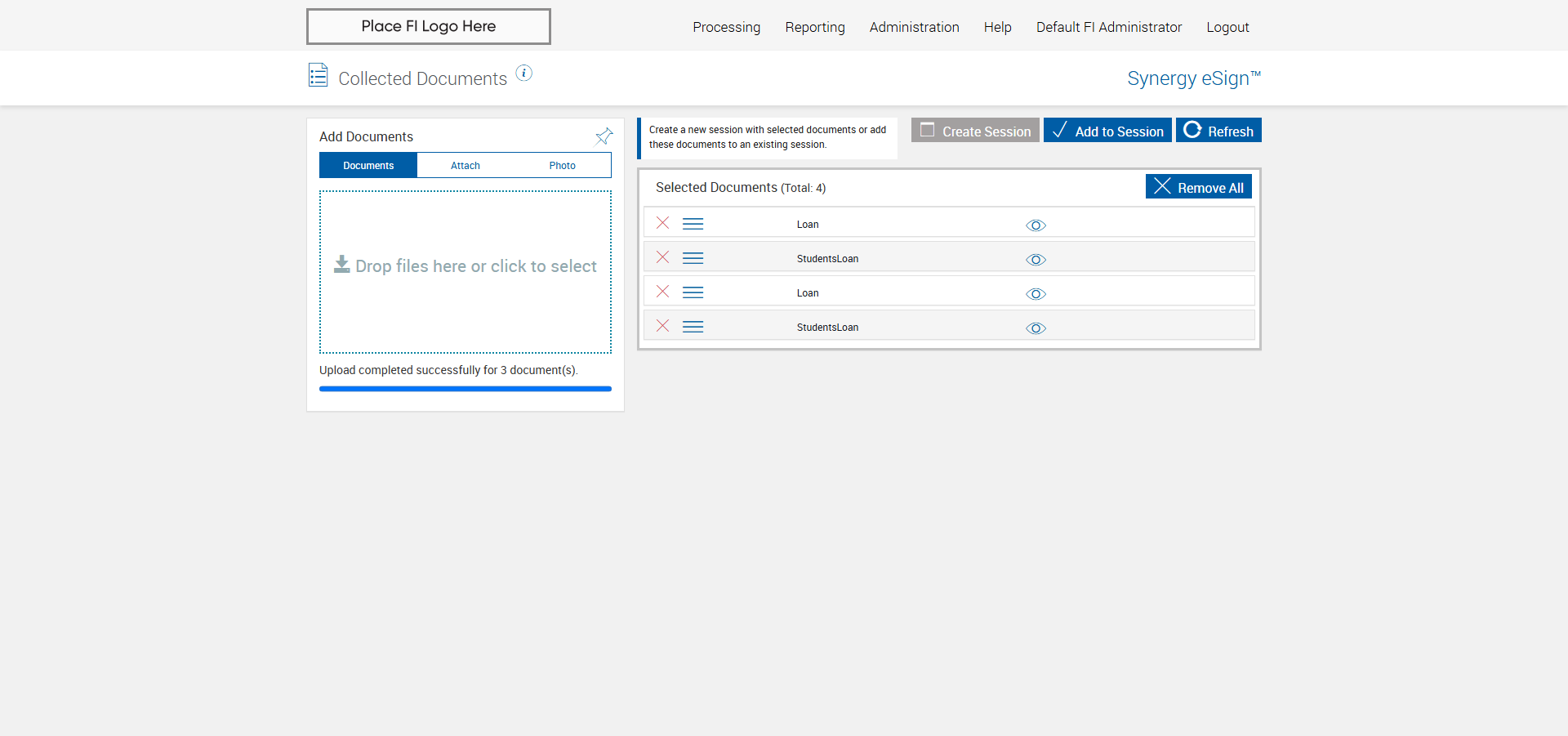
Task: Click the Collected Documents list icon
Action: pos(318,75)
